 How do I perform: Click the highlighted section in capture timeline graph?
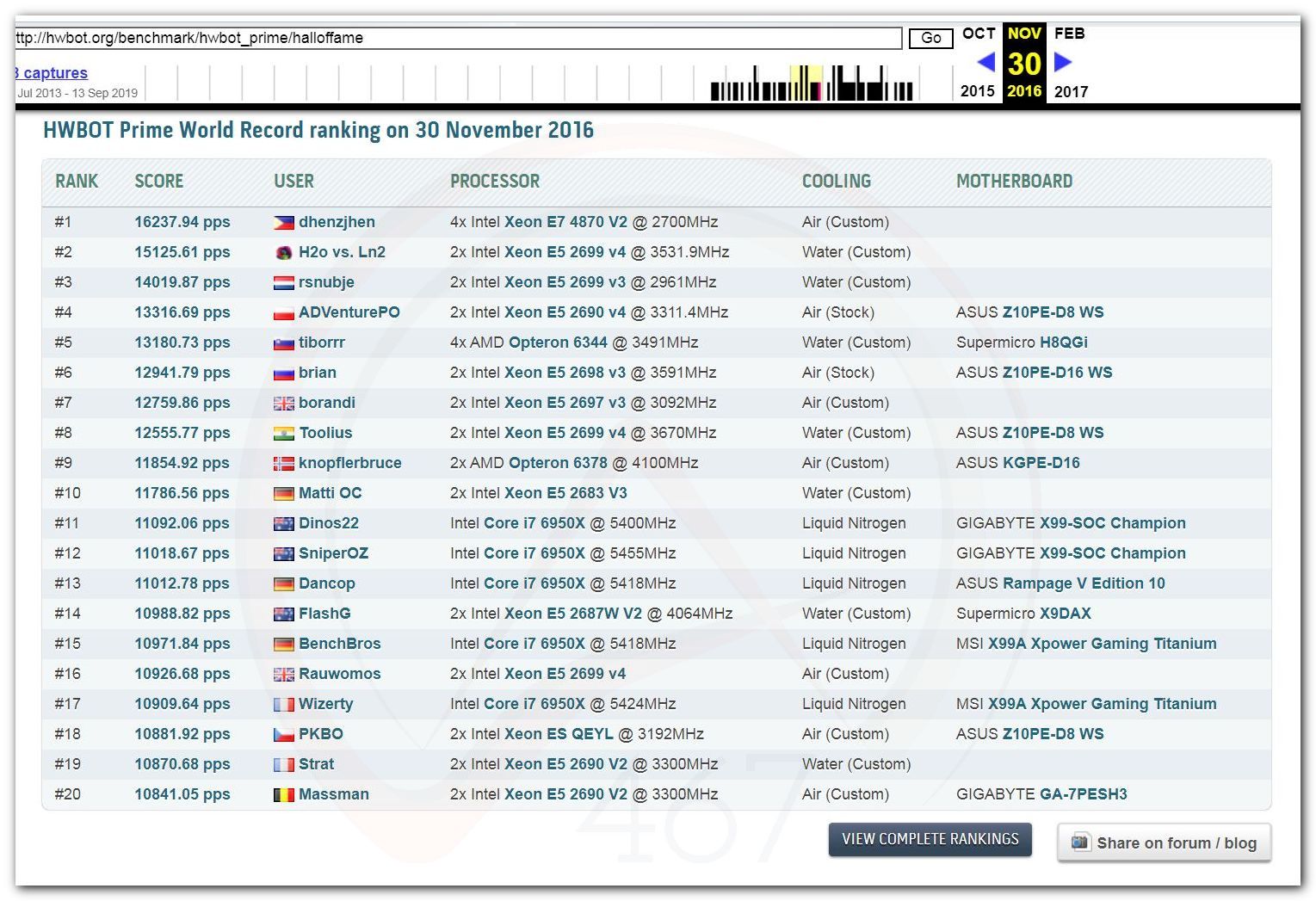point(806,83)
